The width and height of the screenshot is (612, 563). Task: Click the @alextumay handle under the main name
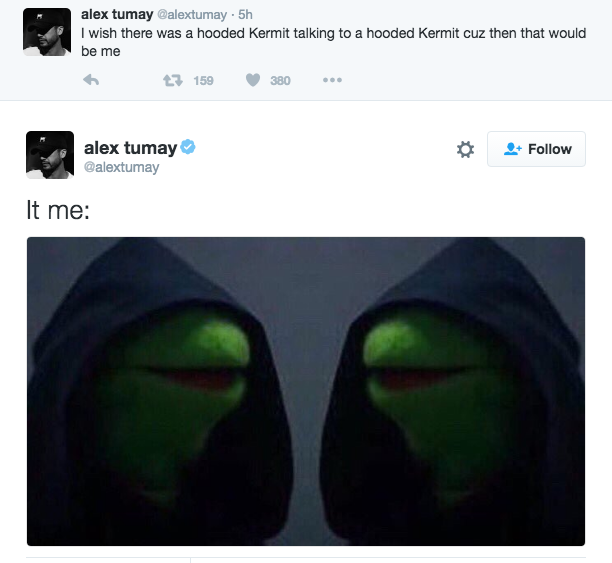tap(121, 167)
